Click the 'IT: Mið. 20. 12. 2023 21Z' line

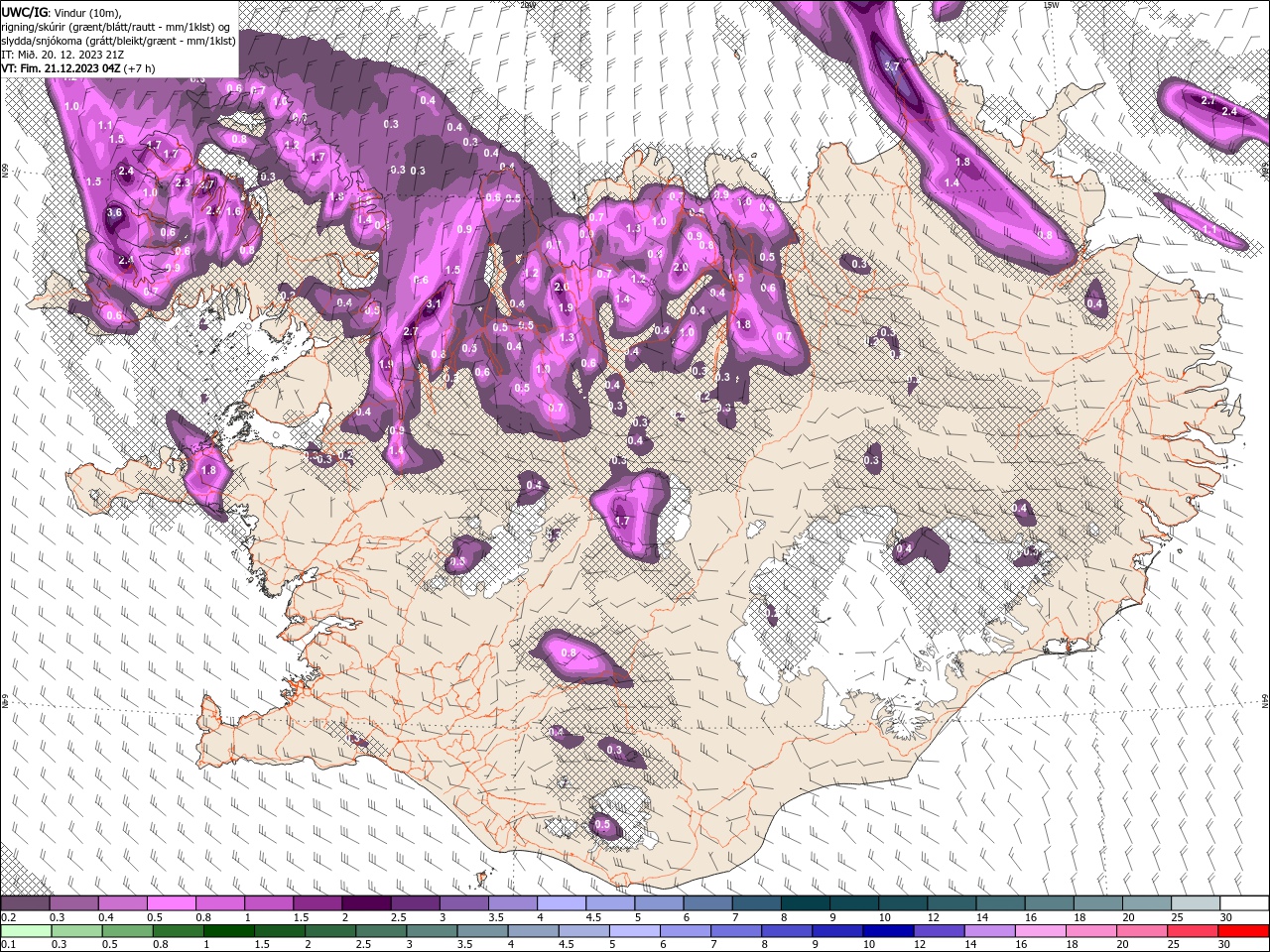62,54
